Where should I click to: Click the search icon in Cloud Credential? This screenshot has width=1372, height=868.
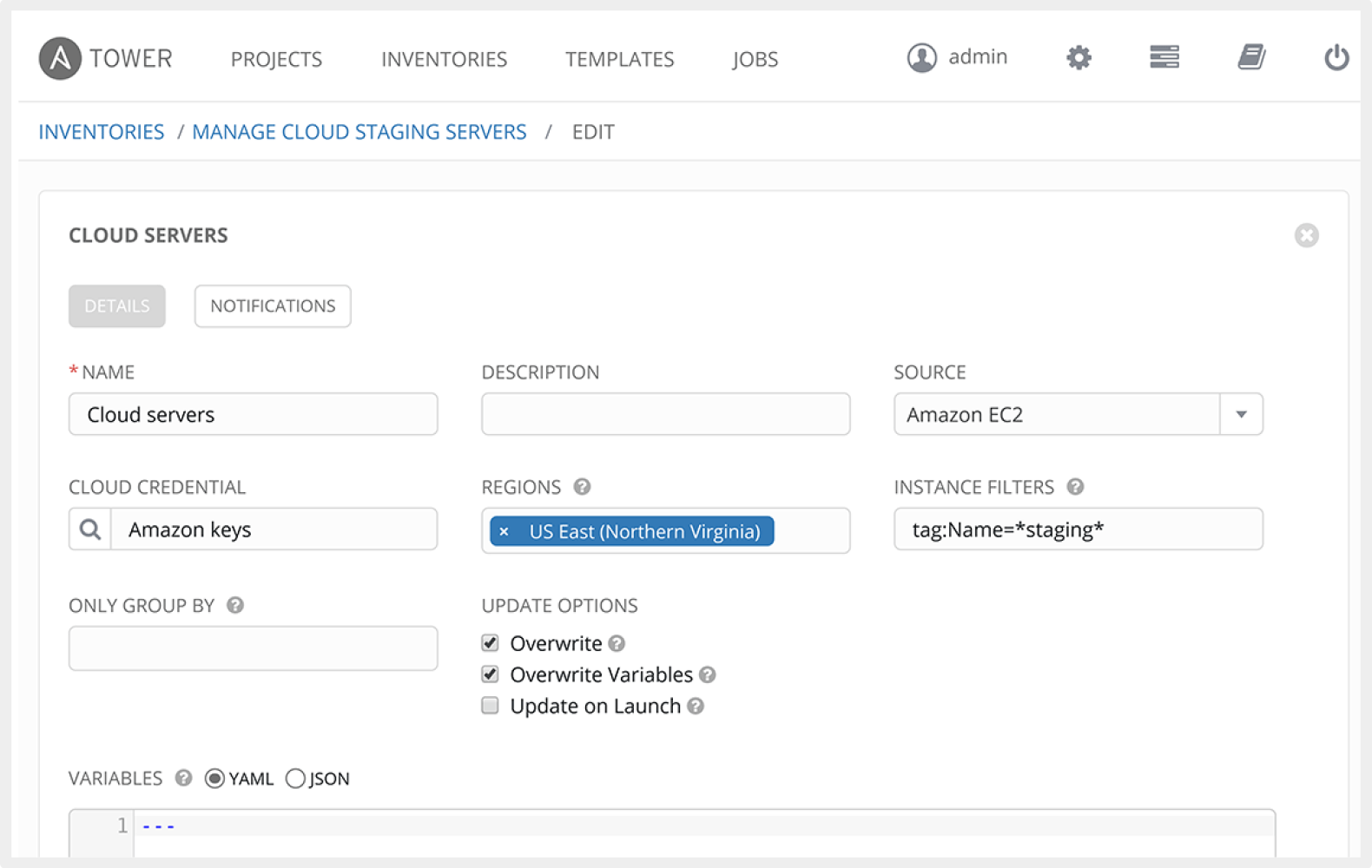pyautogui.click(x=90, y=529)
